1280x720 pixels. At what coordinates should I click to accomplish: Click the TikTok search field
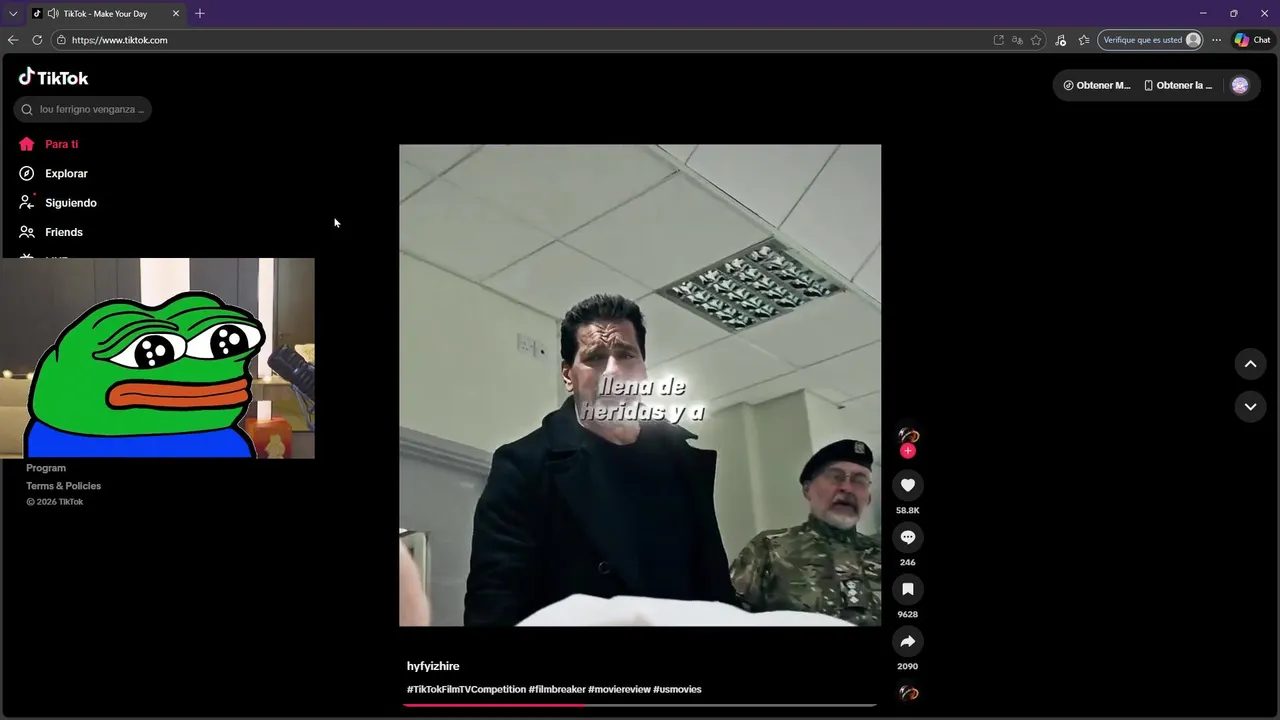[82, 109]
